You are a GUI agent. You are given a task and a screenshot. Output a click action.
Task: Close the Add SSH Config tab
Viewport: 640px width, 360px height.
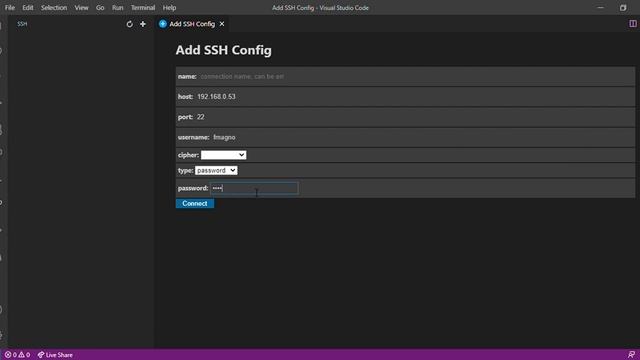coord(222,24)
